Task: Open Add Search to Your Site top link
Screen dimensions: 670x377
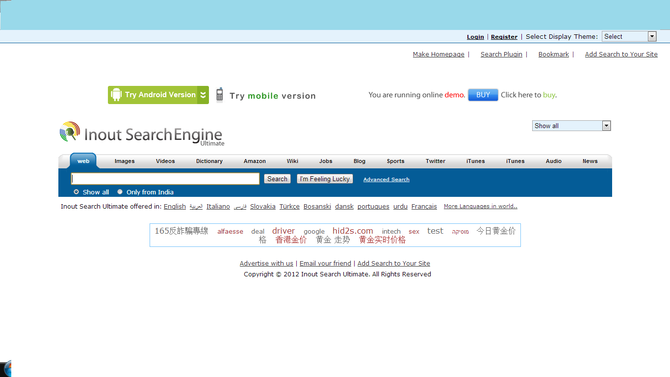Action: 621,54
